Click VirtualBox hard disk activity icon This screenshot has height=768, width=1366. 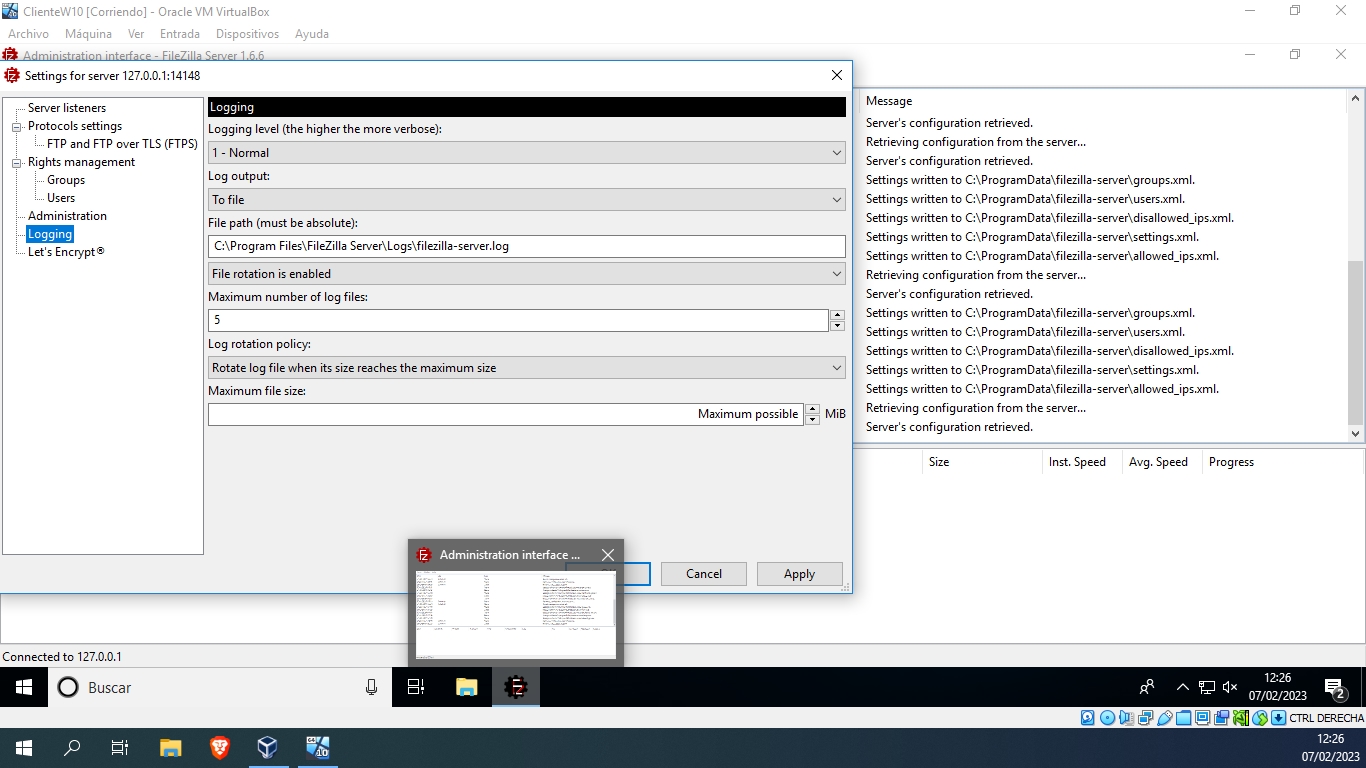1088,718
